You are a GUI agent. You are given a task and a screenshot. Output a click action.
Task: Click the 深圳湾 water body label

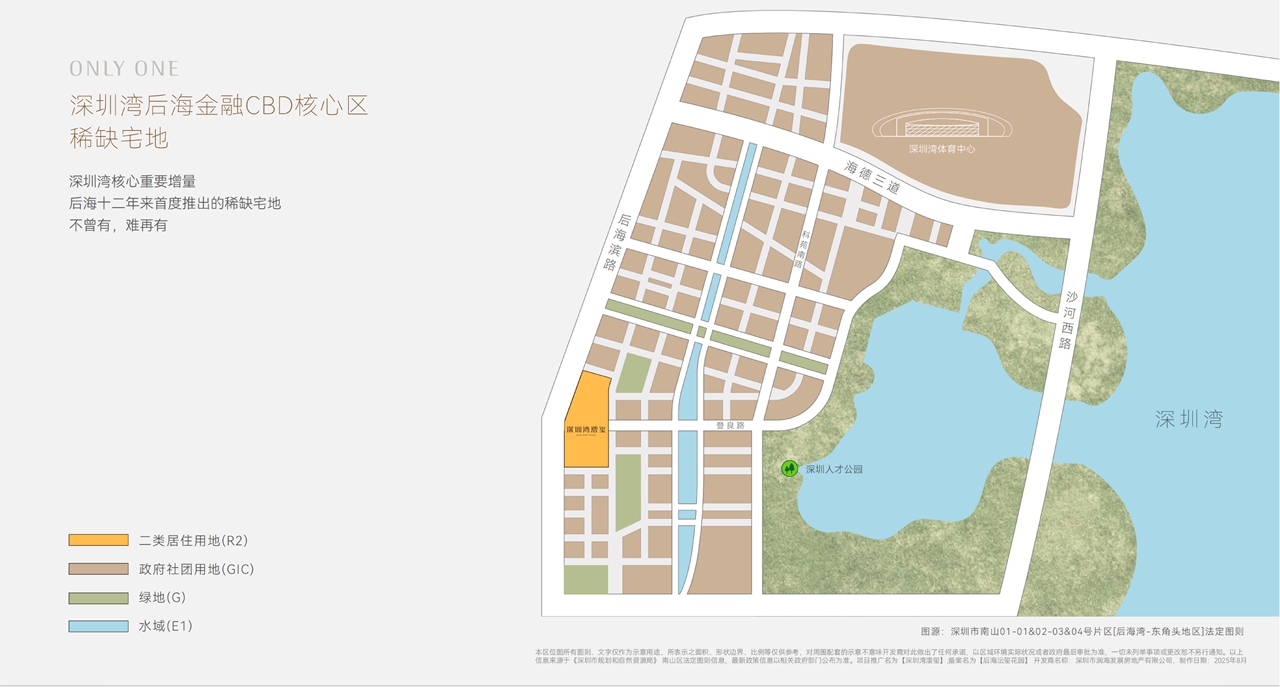click(1188, 420)
